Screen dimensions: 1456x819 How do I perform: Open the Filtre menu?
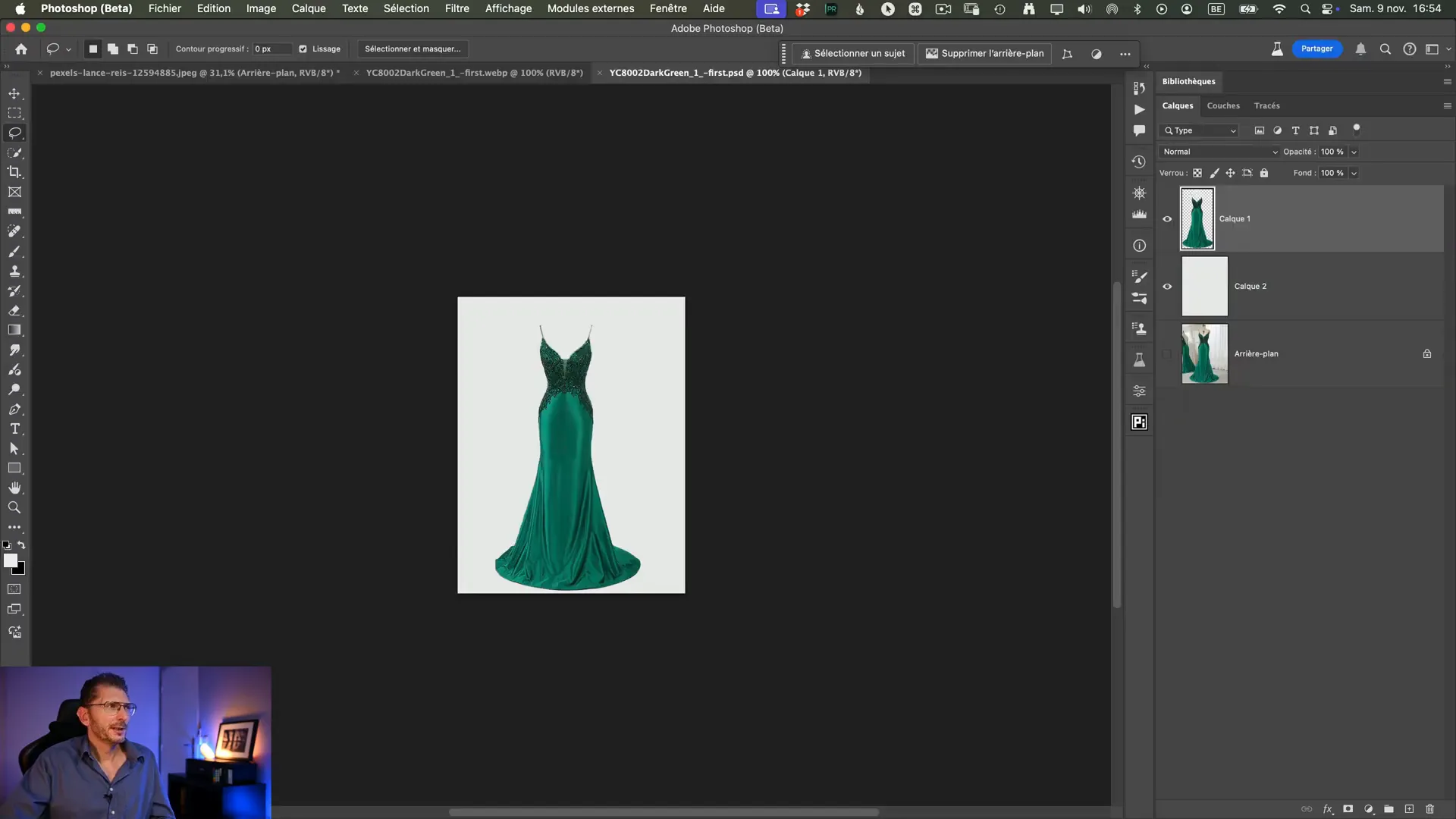[457, 8]
